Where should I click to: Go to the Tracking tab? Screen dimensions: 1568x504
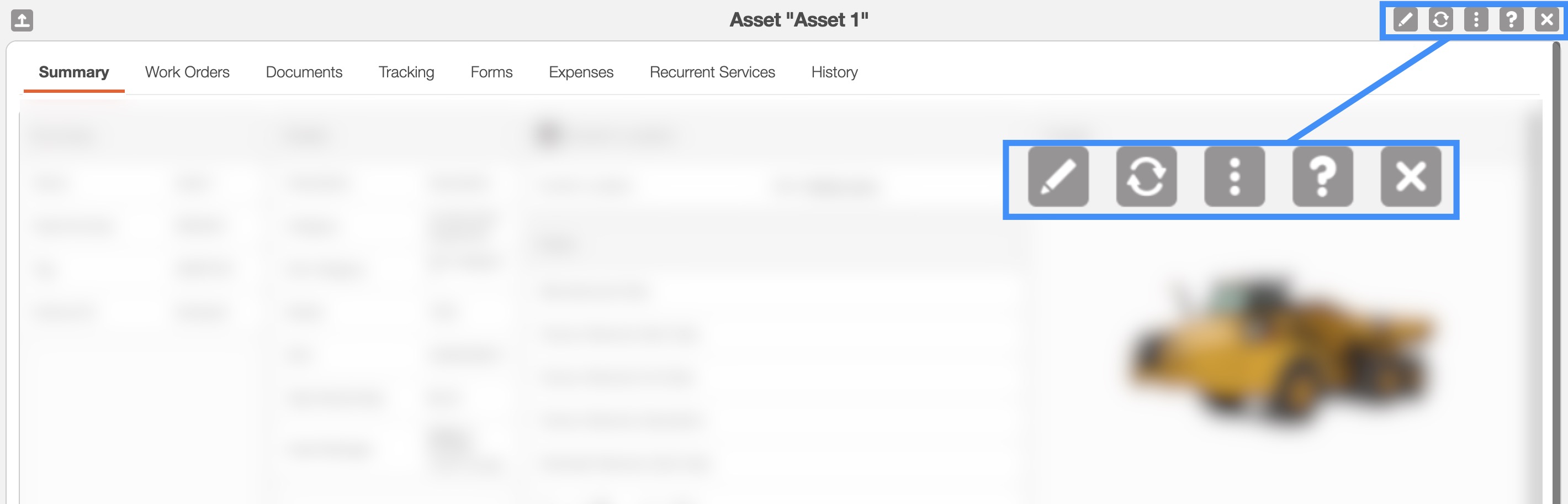406,72
